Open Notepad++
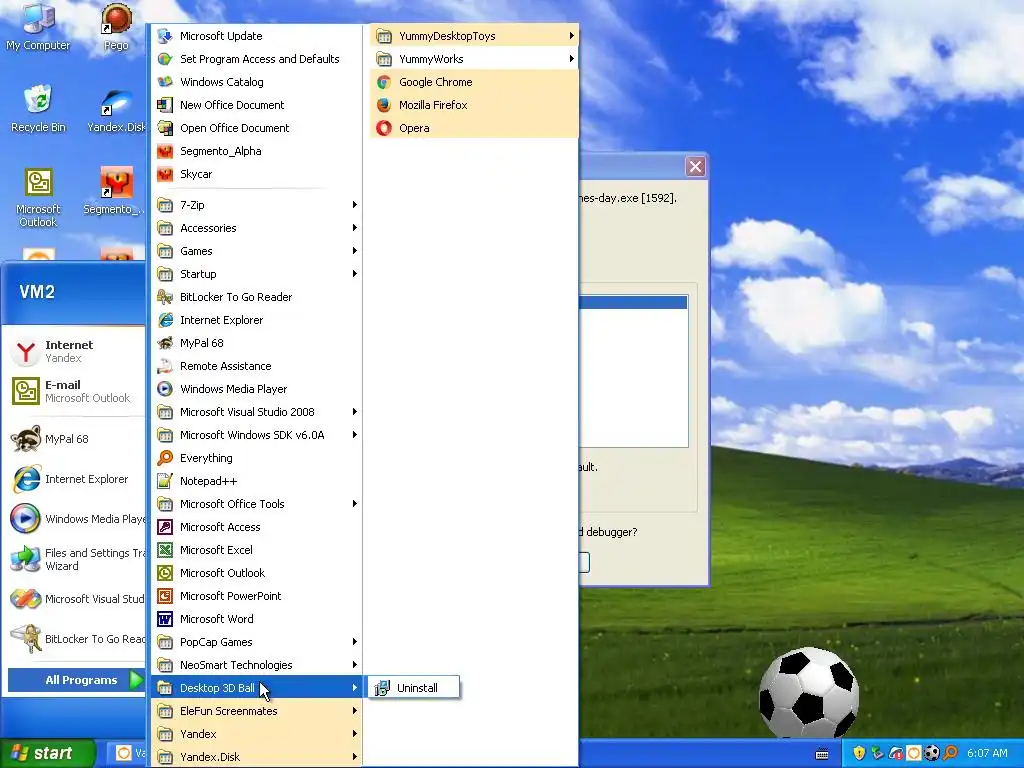The image size is (1024, 768). tap(257, 481)
